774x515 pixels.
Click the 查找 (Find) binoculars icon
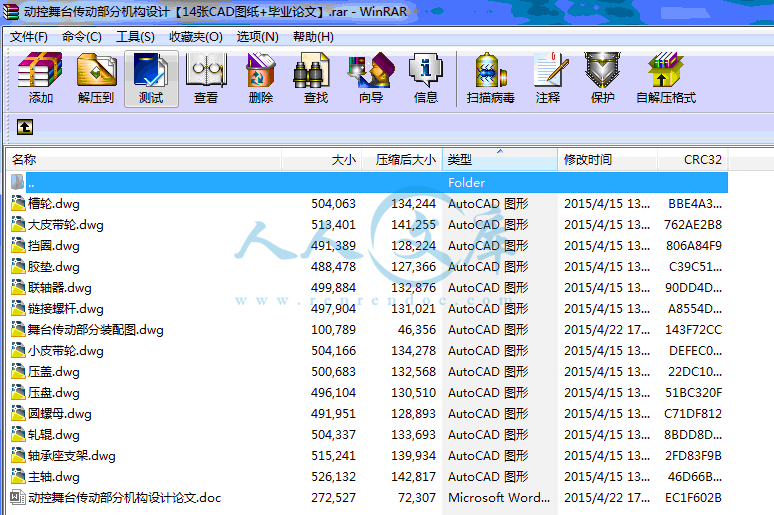tap(311, 71)
